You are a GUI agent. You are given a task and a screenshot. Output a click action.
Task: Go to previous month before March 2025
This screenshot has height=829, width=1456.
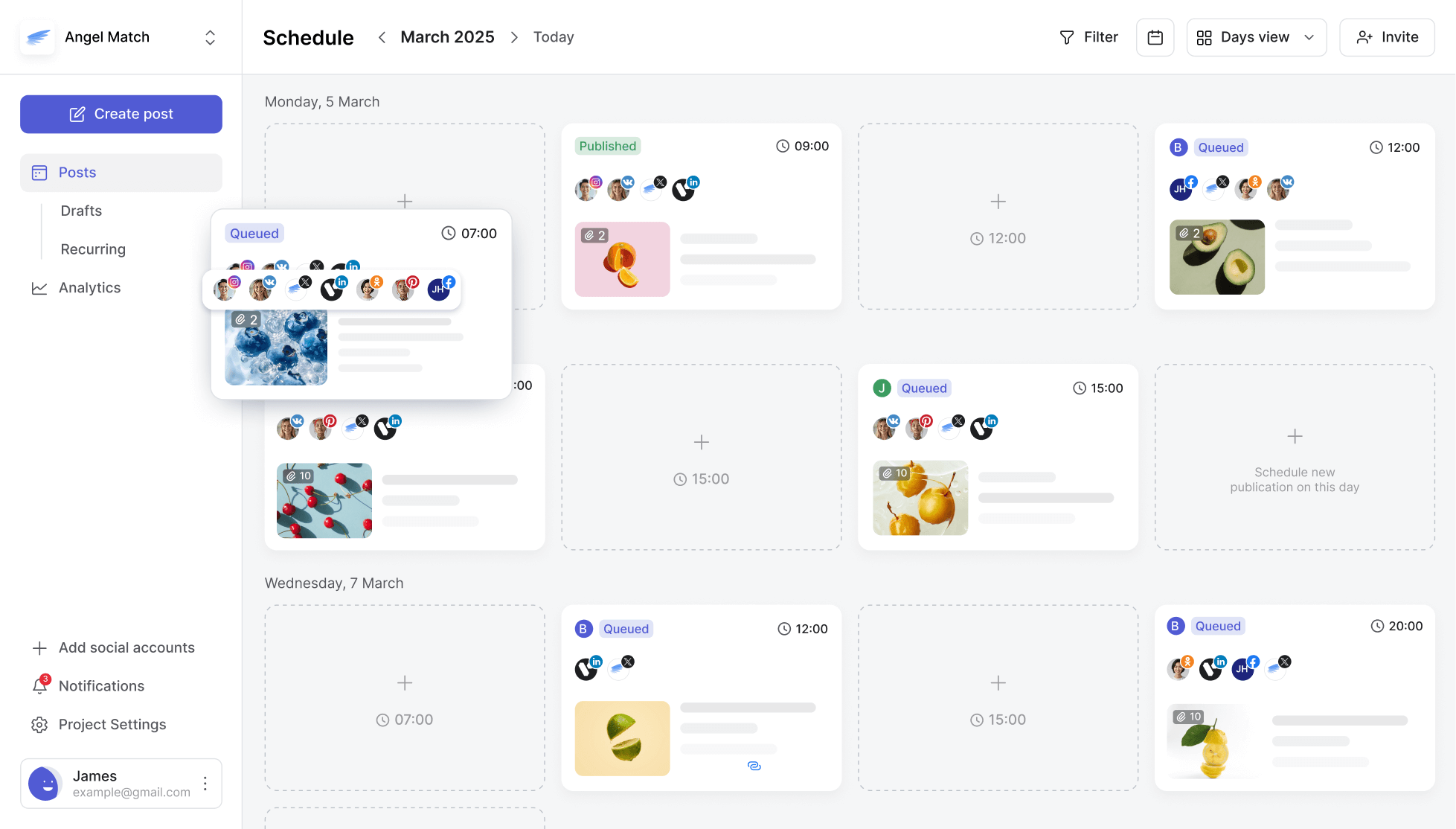coord(382,37)
